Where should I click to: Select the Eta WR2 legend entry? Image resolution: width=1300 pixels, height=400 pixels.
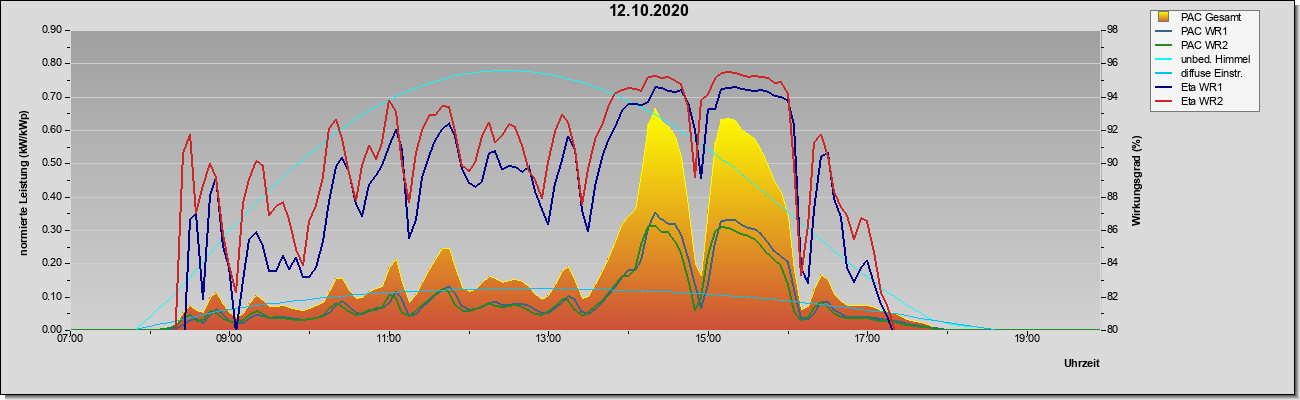(1200, 101)
